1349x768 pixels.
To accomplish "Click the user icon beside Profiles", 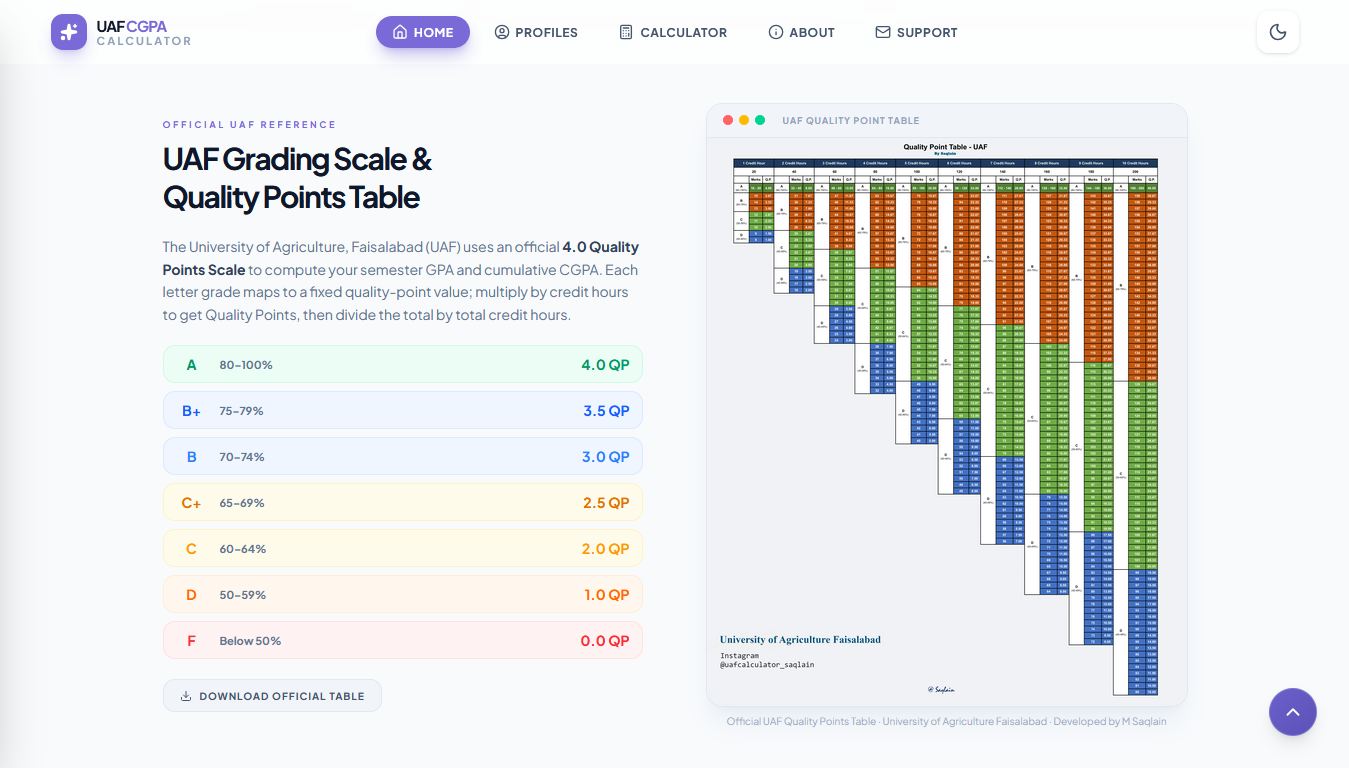I will (x=502, y=32).
